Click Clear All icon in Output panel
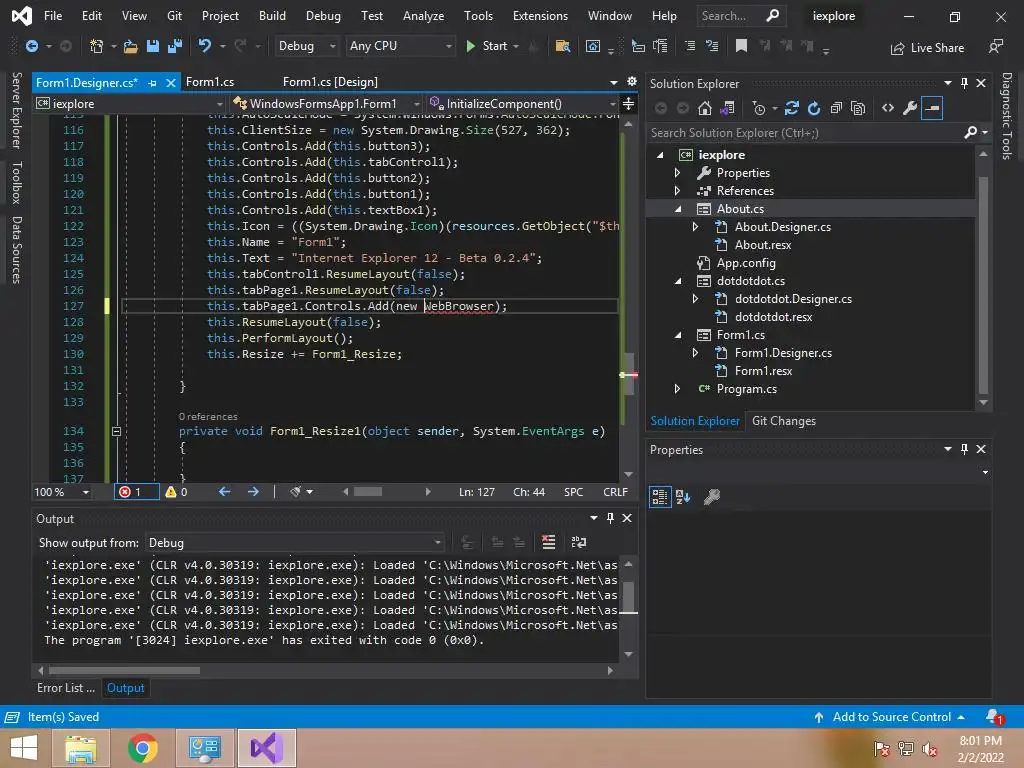 548,542
